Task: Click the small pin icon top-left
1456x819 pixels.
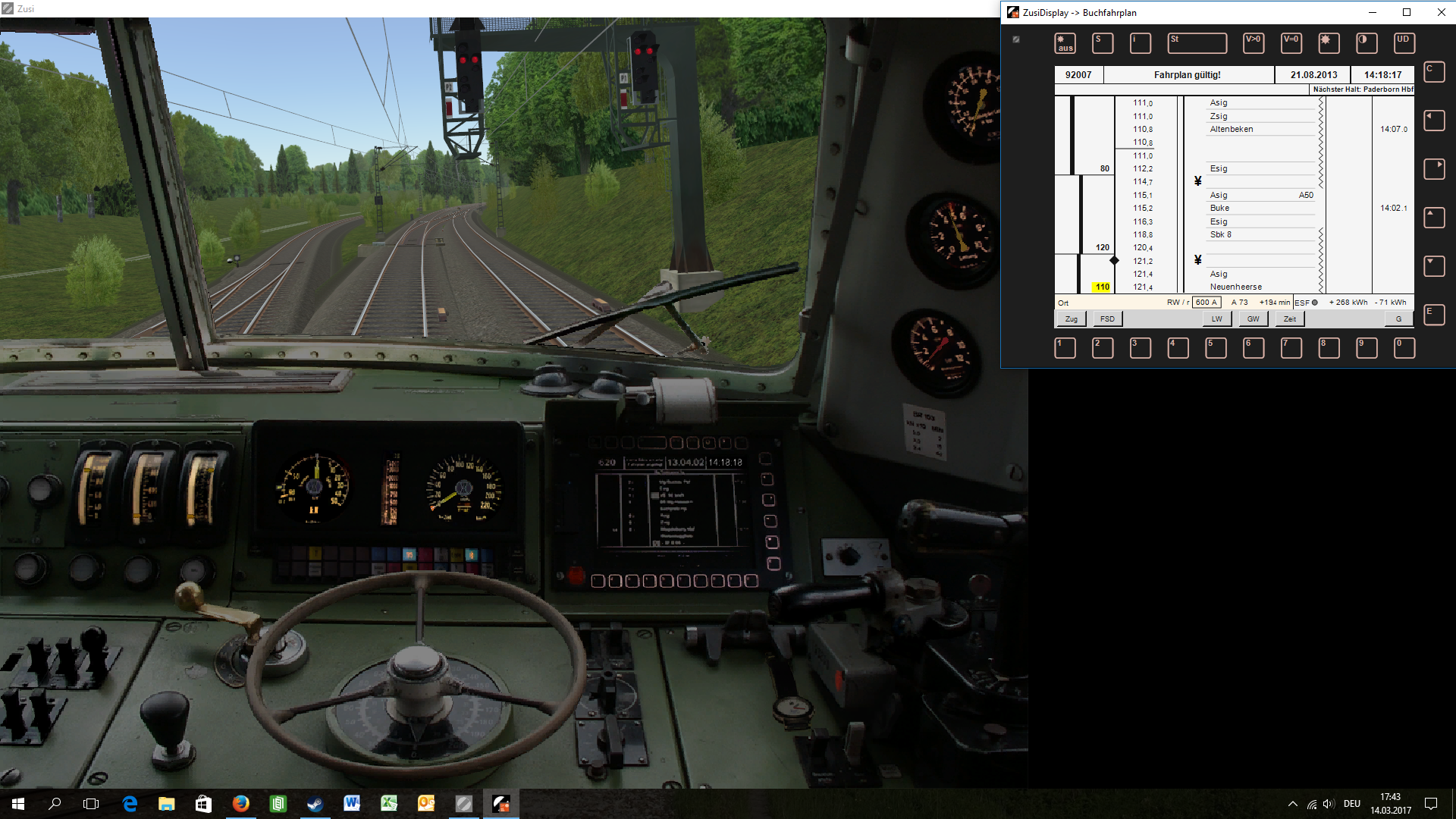Action: pos(1016,39)
